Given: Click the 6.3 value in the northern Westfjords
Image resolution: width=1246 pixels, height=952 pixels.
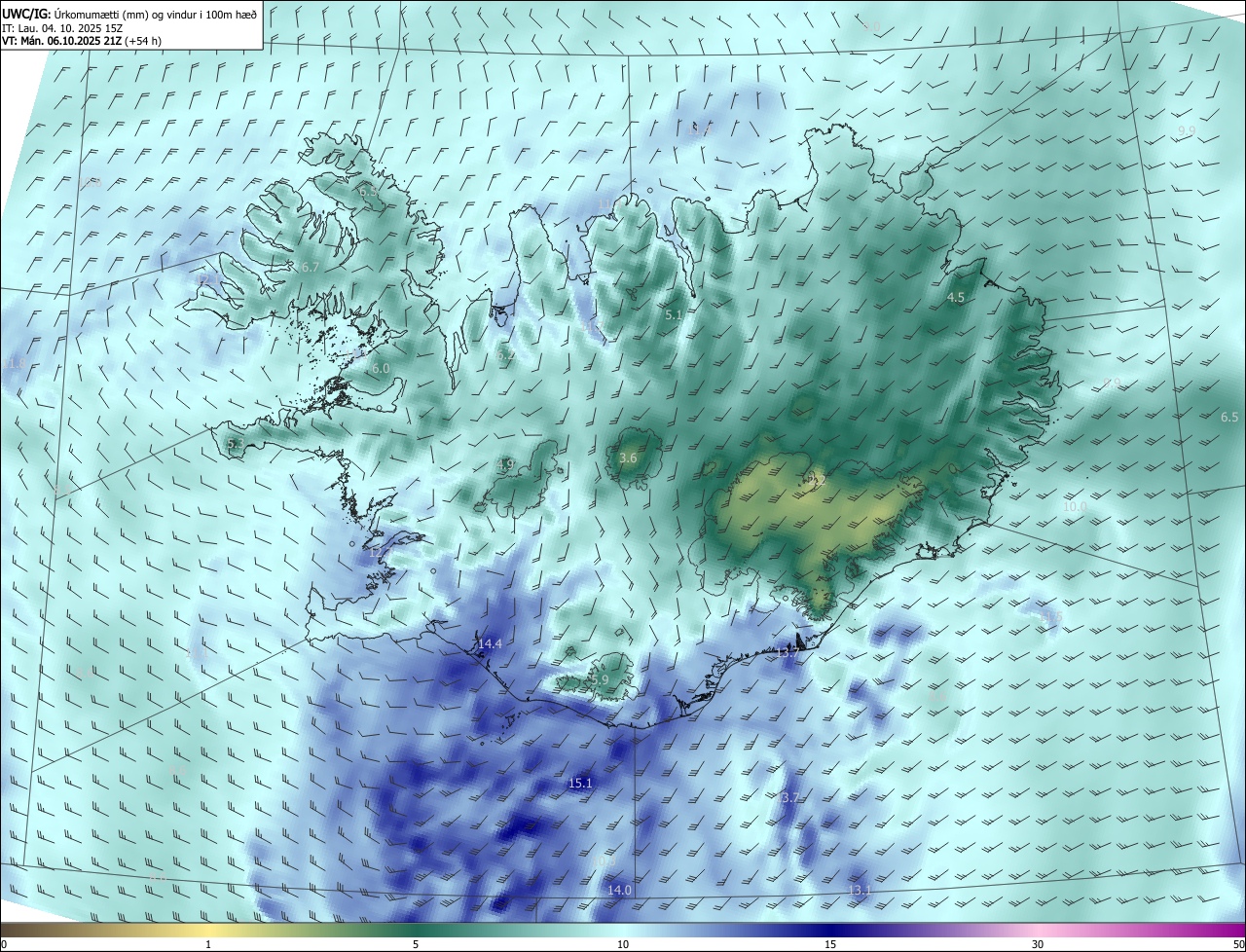Looking at the screenshot, I should pos(369,192).
